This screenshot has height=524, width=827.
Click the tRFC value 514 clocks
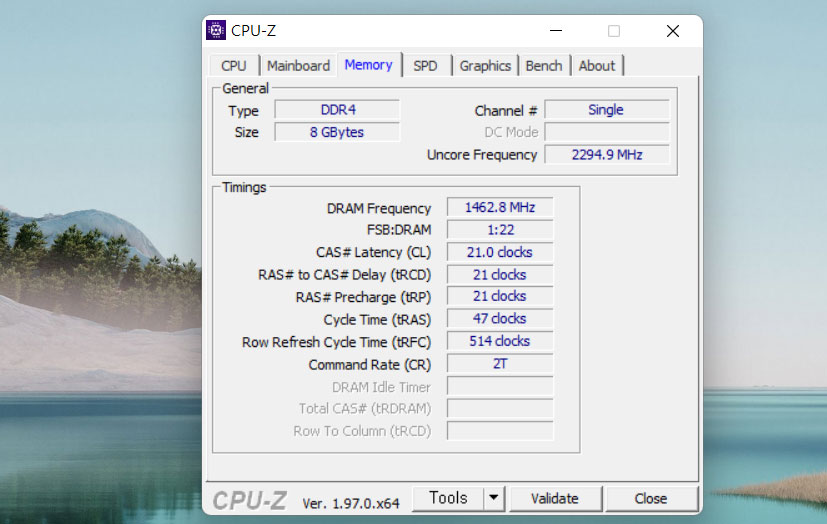(x=500, y=341)
